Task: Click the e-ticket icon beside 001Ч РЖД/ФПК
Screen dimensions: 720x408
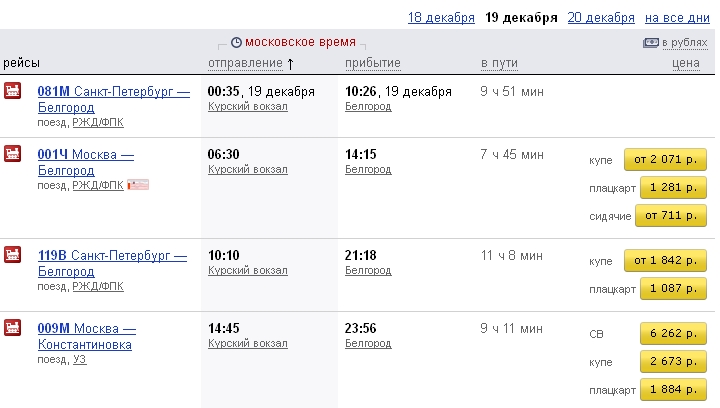Action: click(138, 185)
